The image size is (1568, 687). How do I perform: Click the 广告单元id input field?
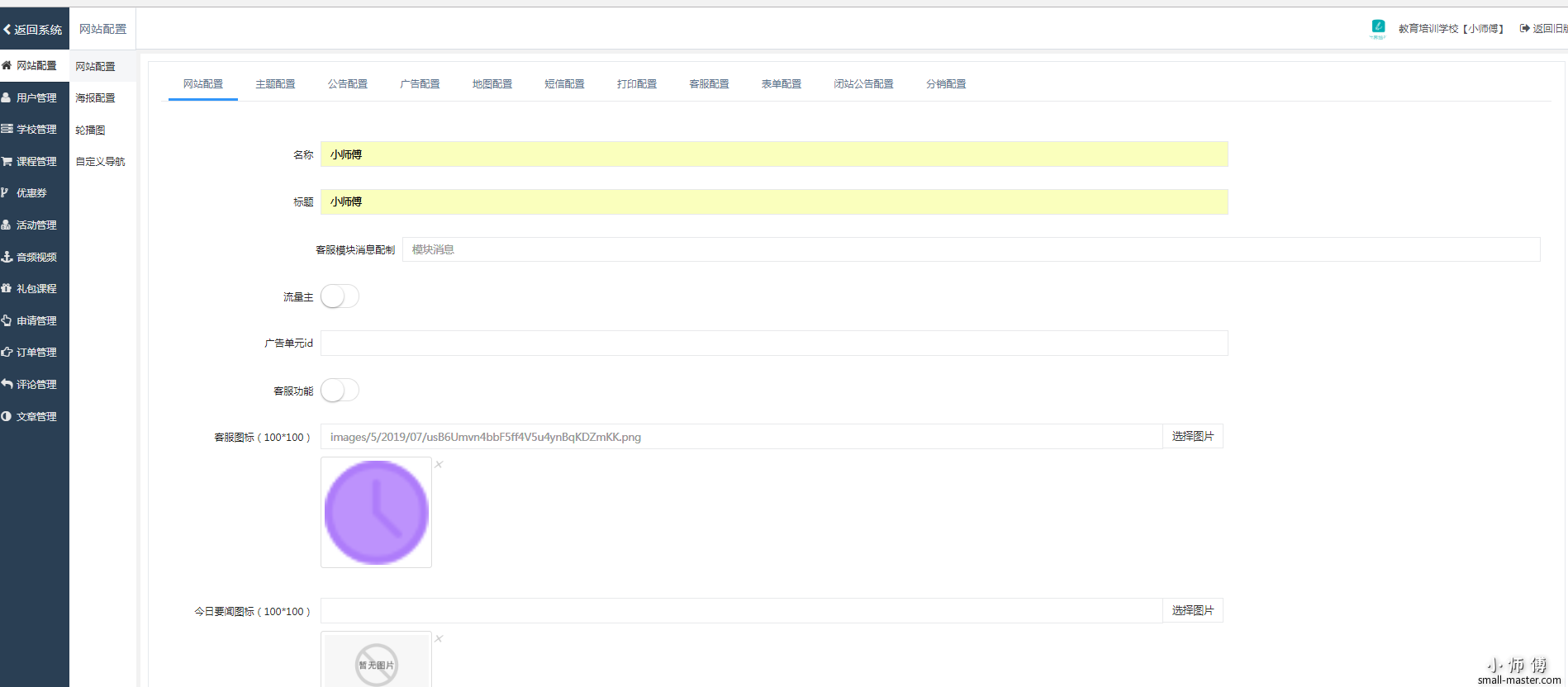pos(774,343)
